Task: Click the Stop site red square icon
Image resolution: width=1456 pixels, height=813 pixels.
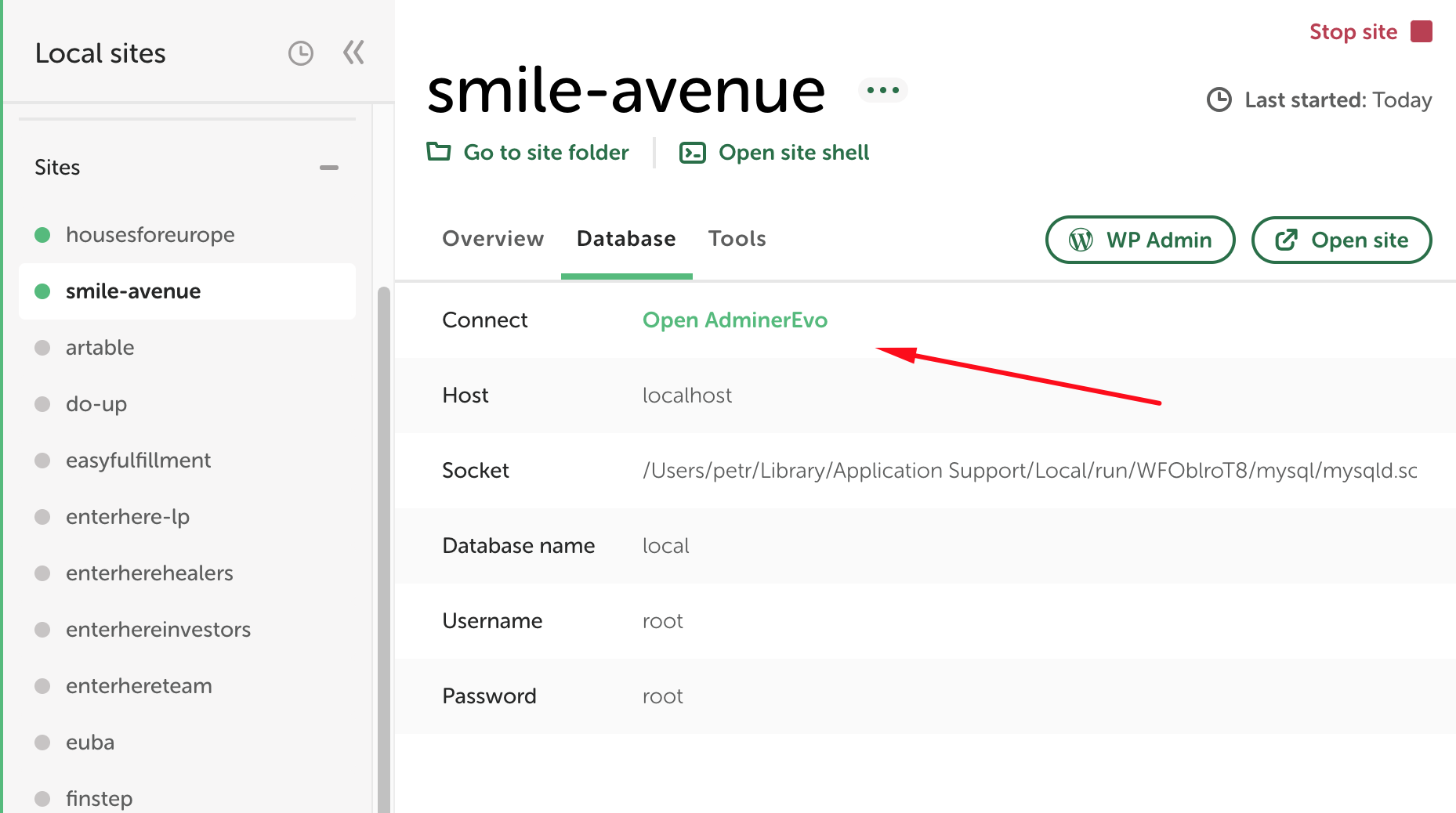Action: pos(1422,32)
